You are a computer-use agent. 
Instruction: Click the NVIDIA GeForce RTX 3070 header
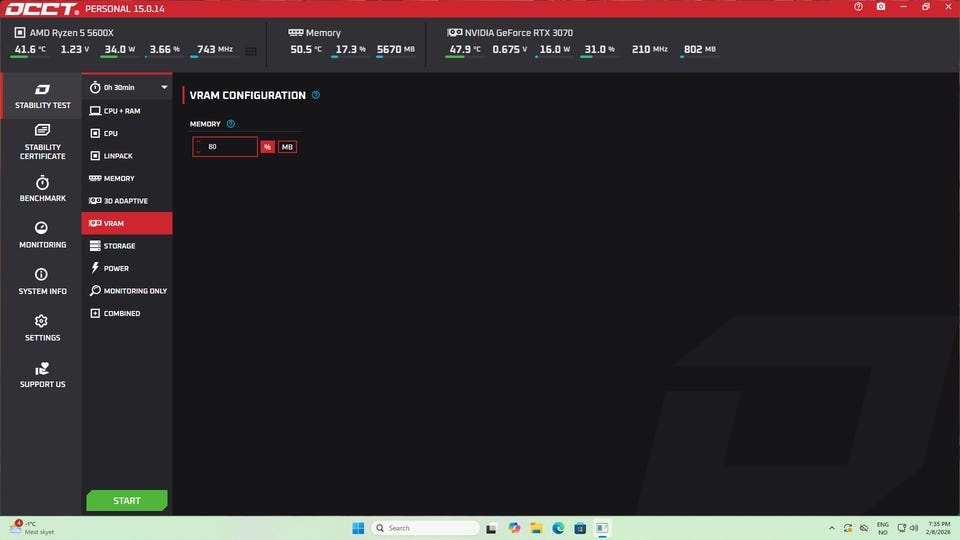pos(510,32)
